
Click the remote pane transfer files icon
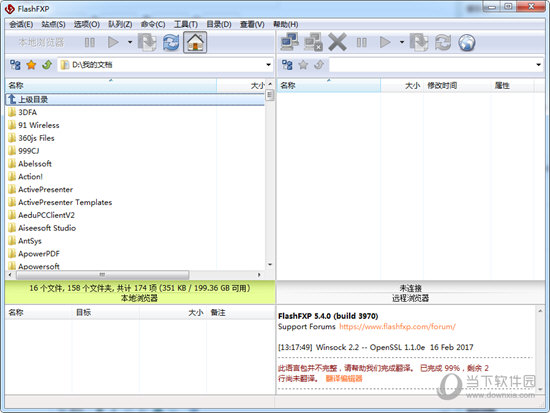419,42
